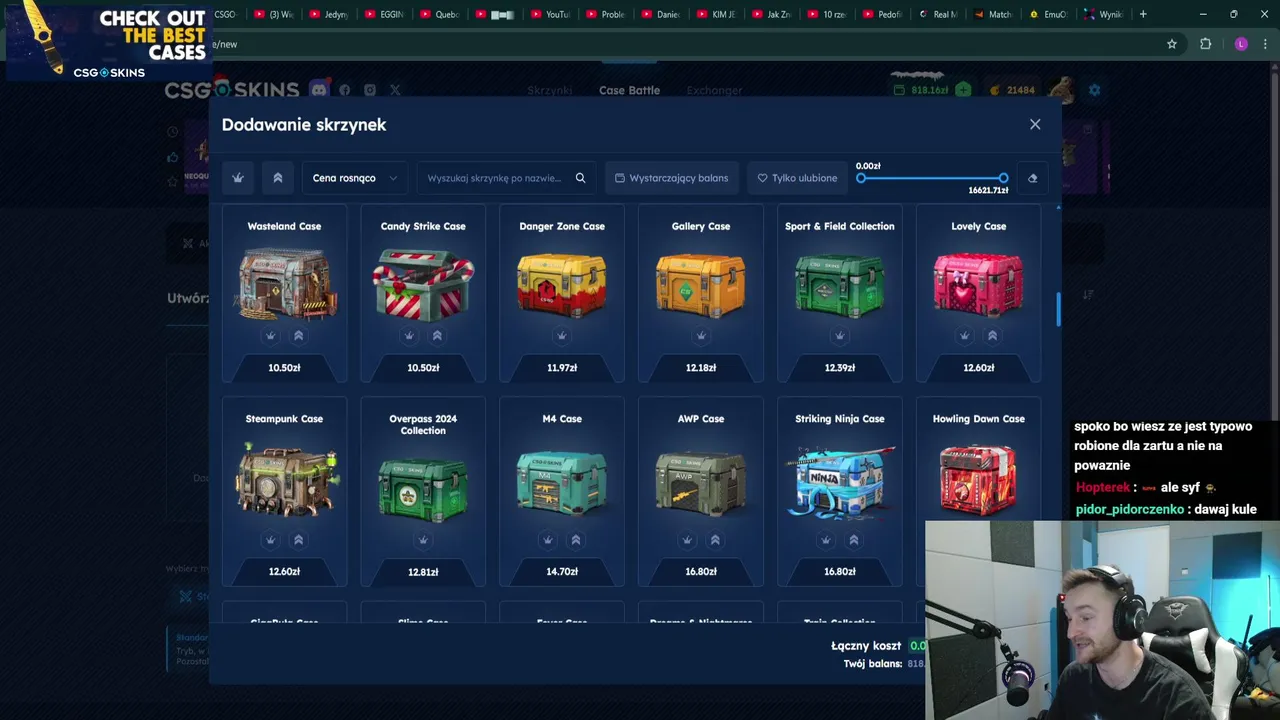
Task: Switch to the Real M browser tab
Action: pos(937,14)
